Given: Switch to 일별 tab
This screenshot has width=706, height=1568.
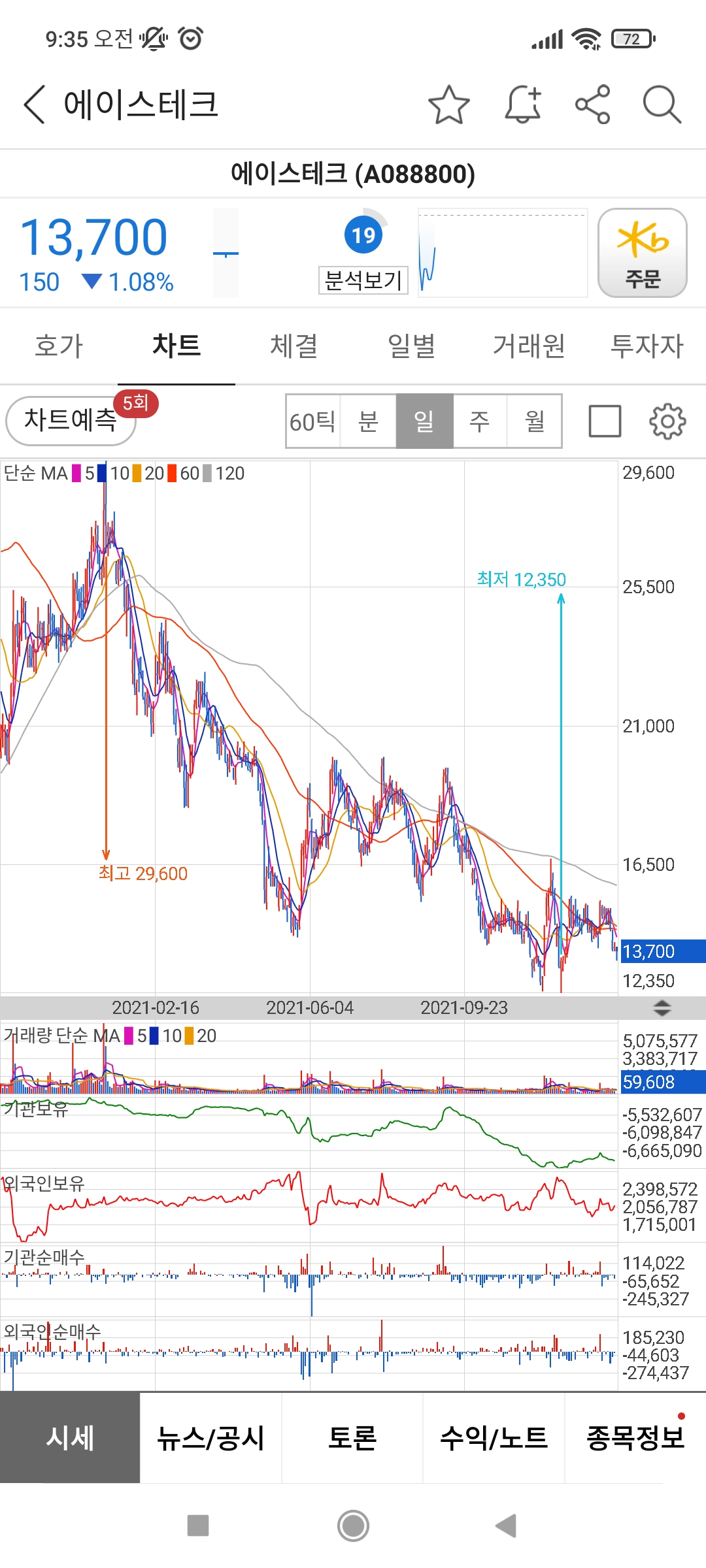Looking at the screenshot, I should (x=412, y=346).
